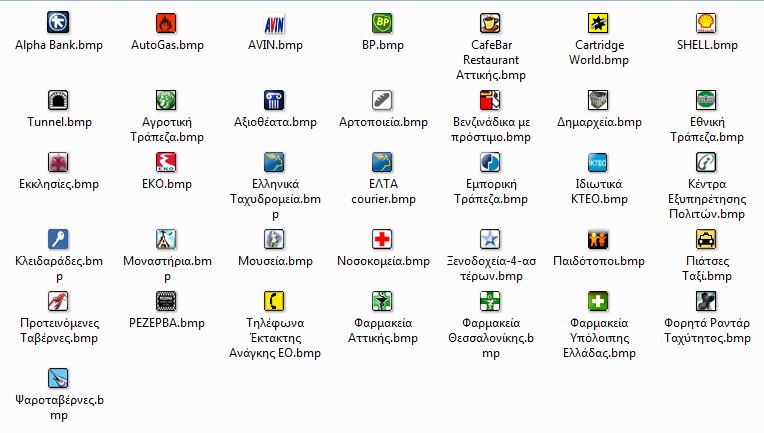Click the Cartridge World.bmp yellow icon
764x433 pixels.
pyautogui.click(x=598, y=22)
